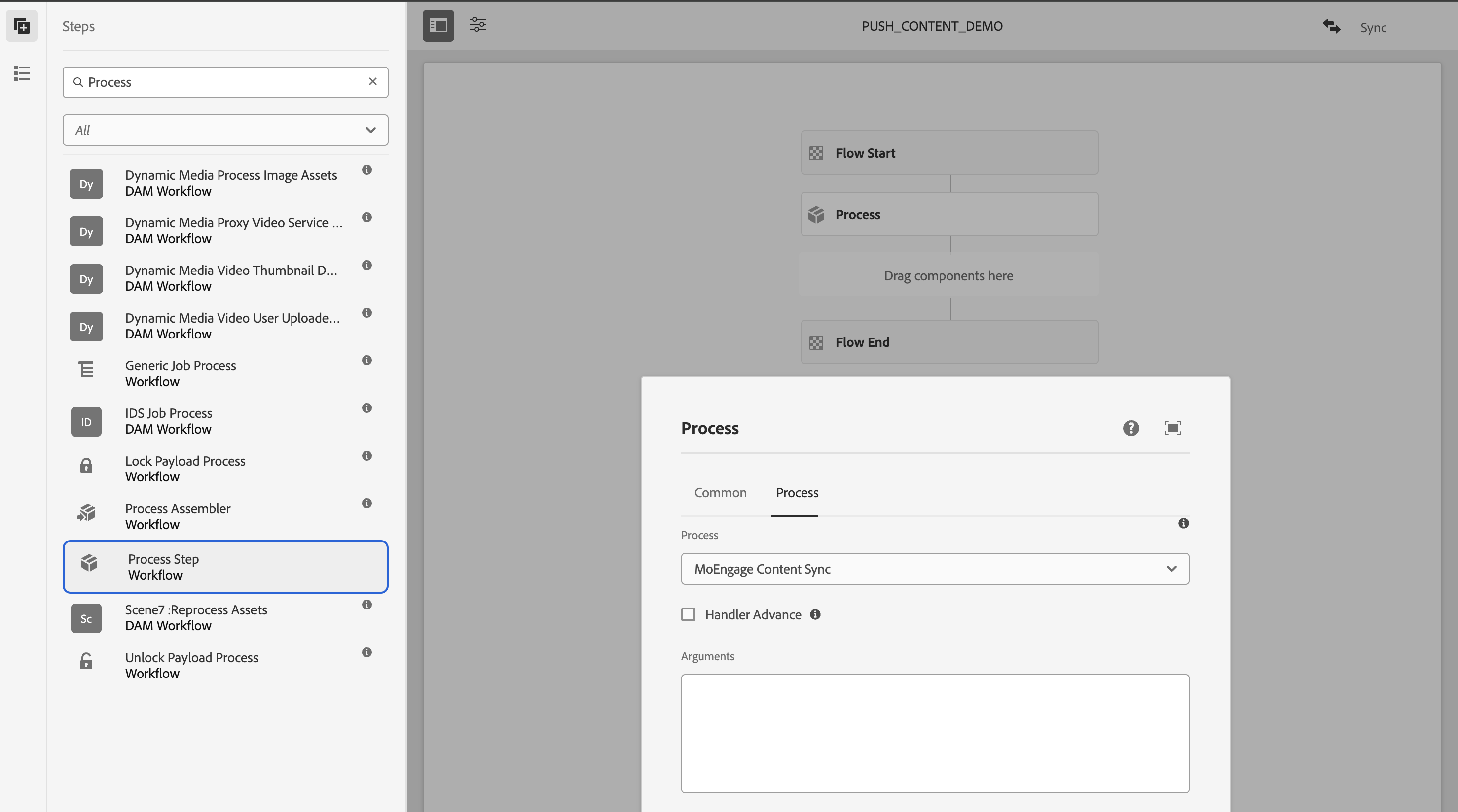The height and width of the screenshot is (812, 1458).
Task: Select the Scene7 :Reprocess Assets step name
Action: 196,609
